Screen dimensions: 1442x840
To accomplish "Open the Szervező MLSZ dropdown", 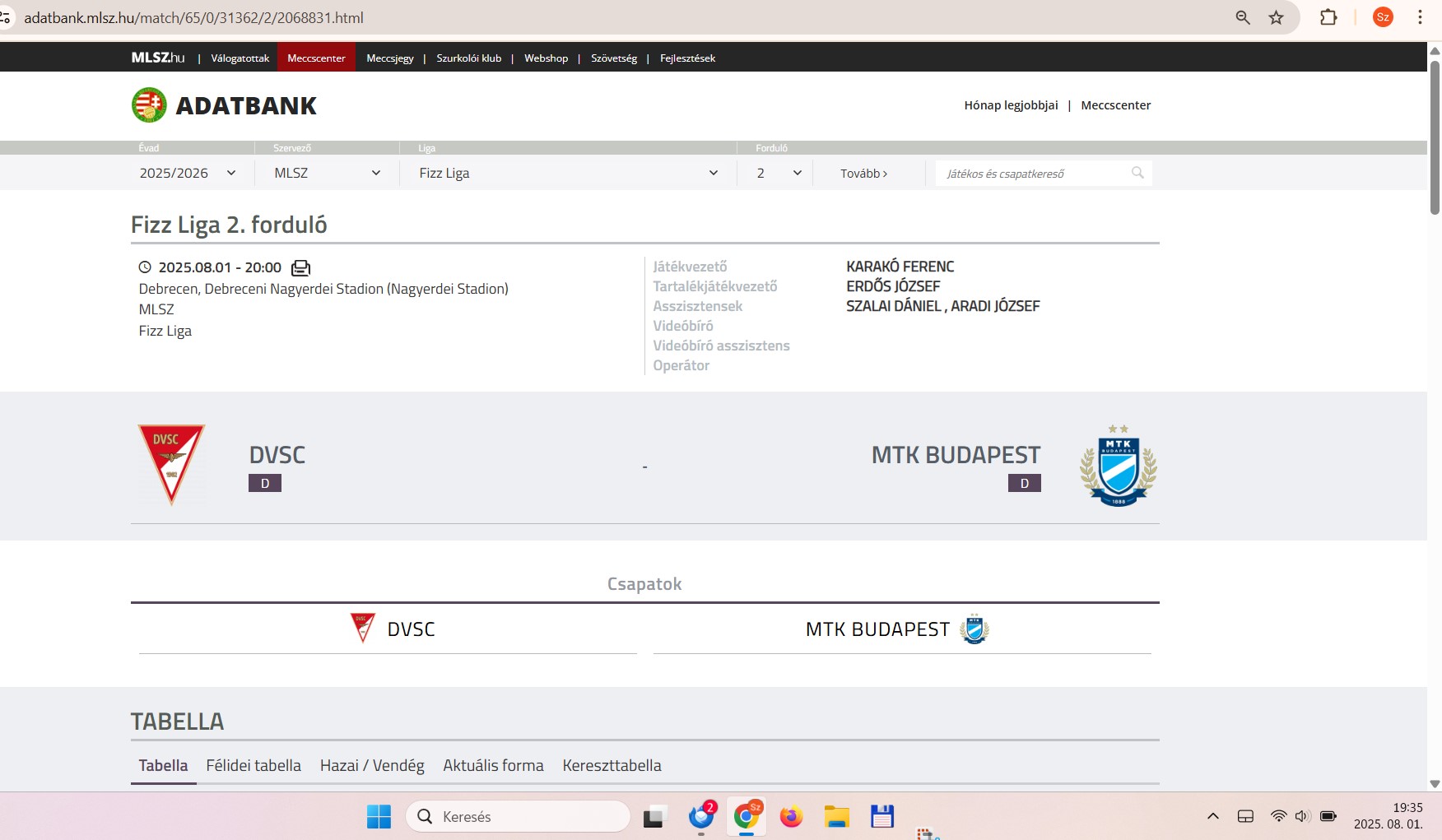I will point(328,173).
